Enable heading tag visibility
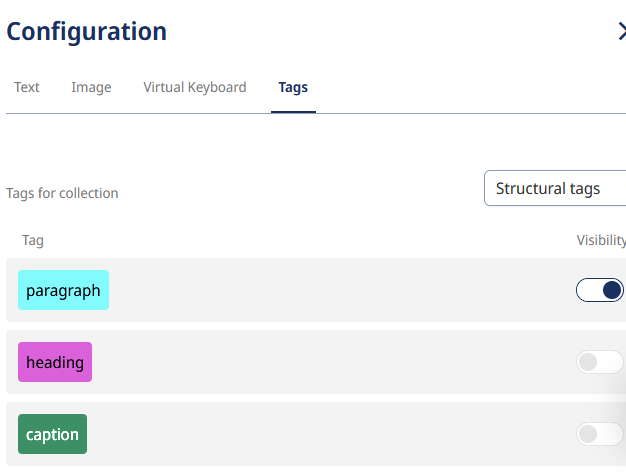 (600, 362)
